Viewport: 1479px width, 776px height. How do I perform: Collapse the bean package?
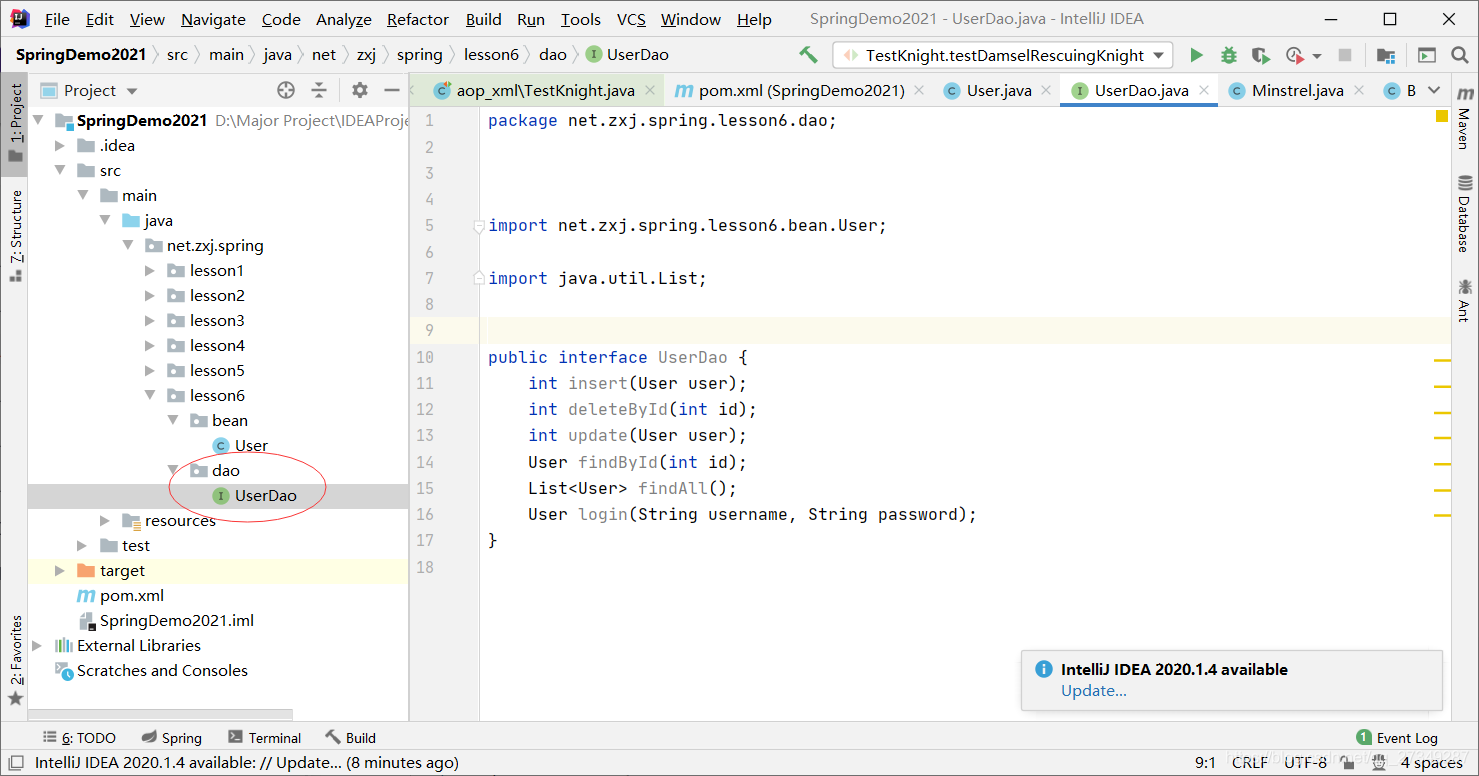tap(172, 421)
